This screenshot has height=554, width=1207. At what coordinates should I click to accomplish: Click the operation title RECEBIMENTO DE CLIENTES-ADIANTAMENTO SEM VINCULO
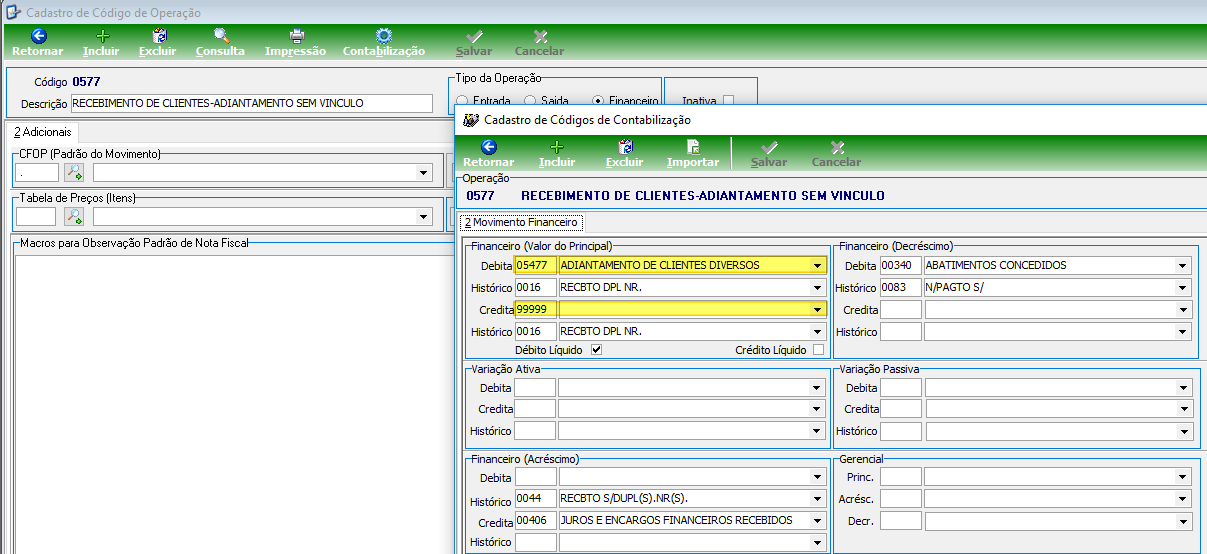[x=703, y=196]
